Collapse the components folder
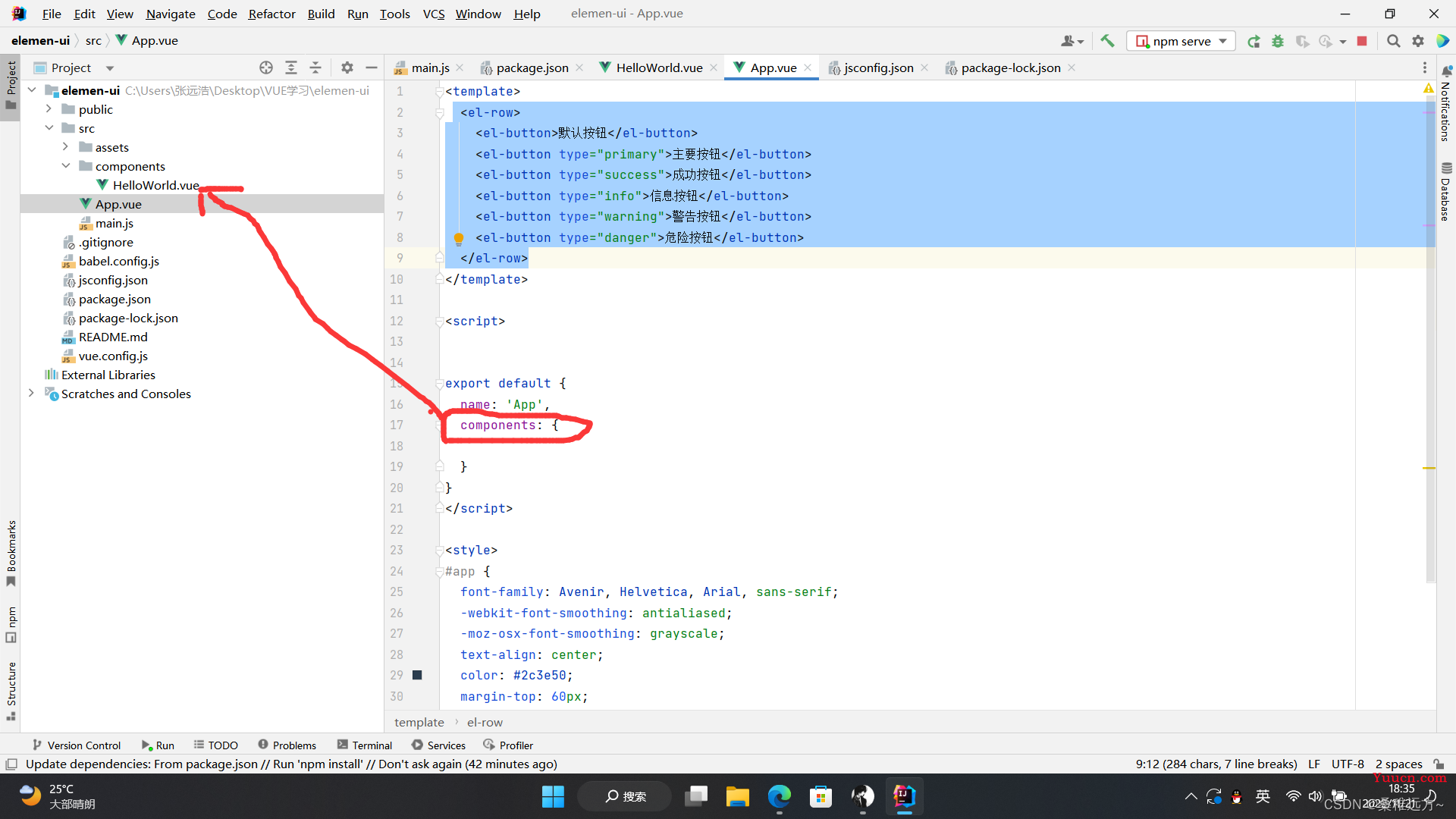Screen dimensions: 1456x819 (x=65, y=166)
